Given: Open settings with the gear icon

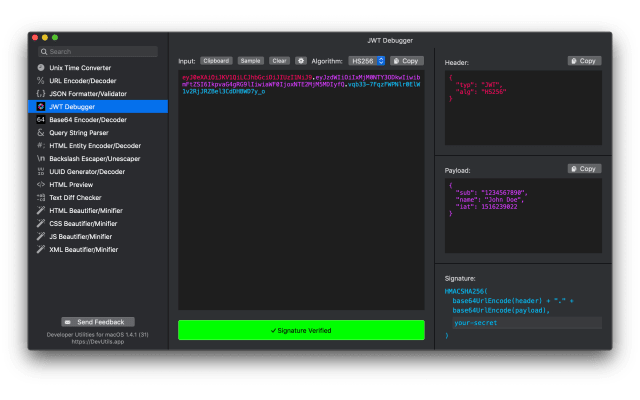Looking at the screenshot, I should click(x=301, y=61).
